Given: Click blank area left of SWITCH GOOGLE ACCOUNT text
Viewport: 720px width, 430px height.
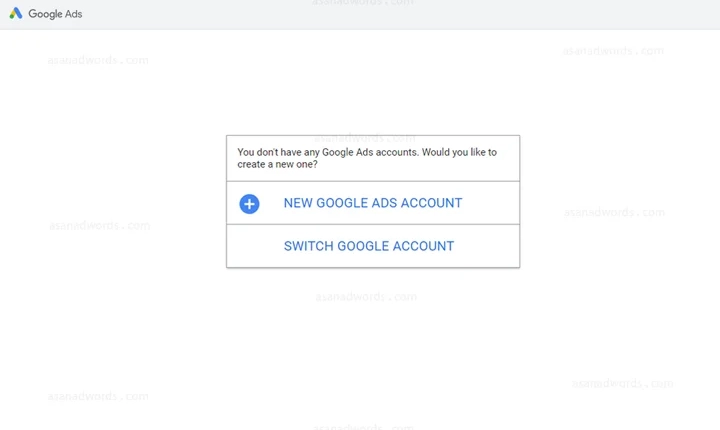Looking at the screenshot, I should [x=255, y=246].
